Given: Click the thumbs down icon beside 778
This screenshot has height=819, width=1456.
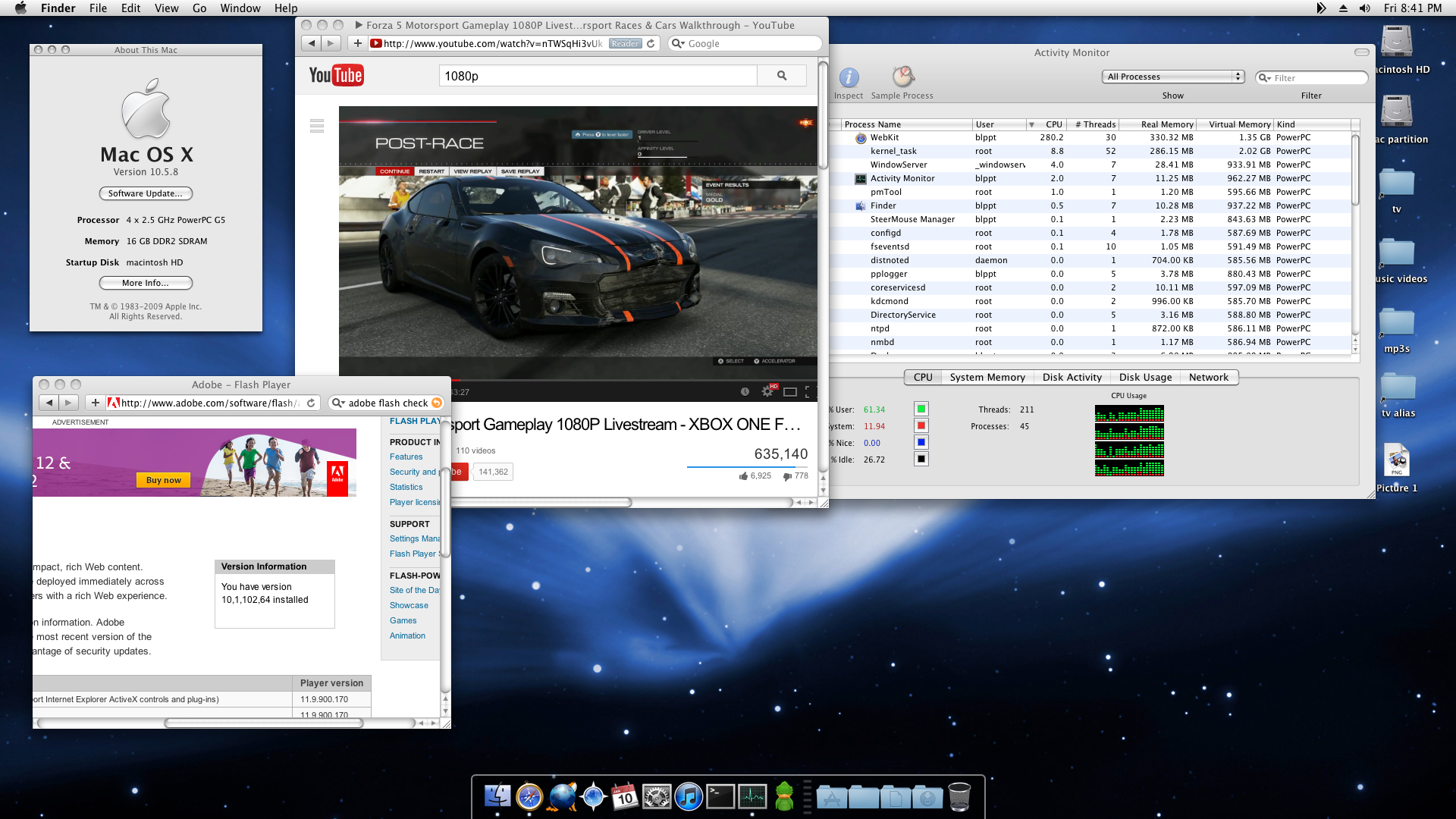Looking at the screenshot, I should click(788, 476).
